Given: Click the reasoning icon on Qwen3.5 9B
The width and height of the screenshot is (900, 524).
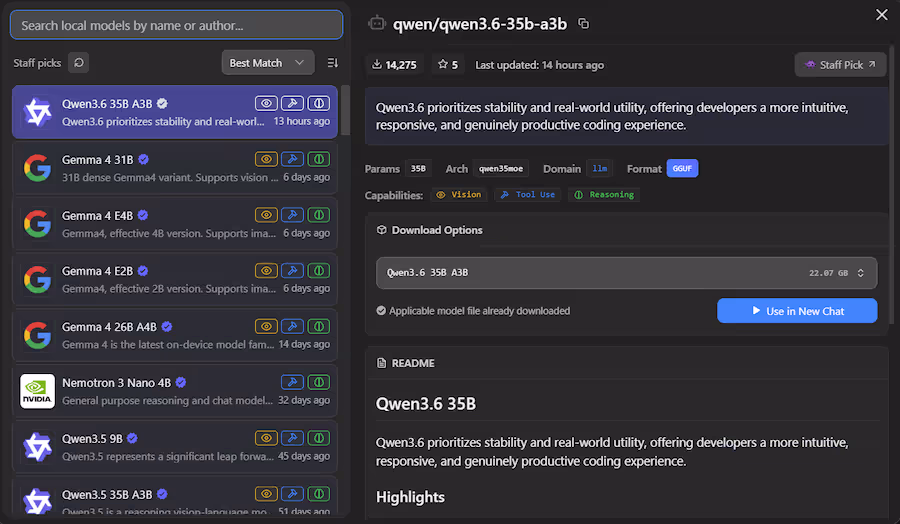Looking at the screenshot, I should (x=319, y=438).
